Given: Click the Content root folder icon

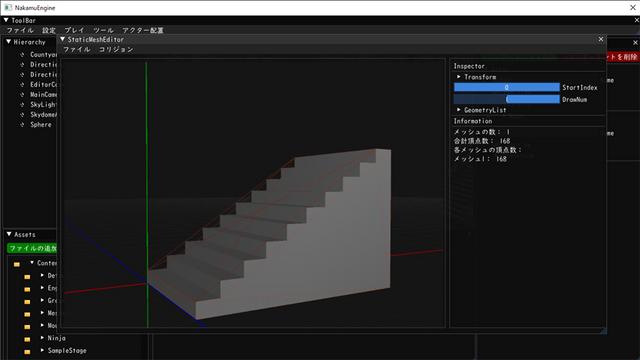Looking at the screenshot, I should click(x=17, y=264).
